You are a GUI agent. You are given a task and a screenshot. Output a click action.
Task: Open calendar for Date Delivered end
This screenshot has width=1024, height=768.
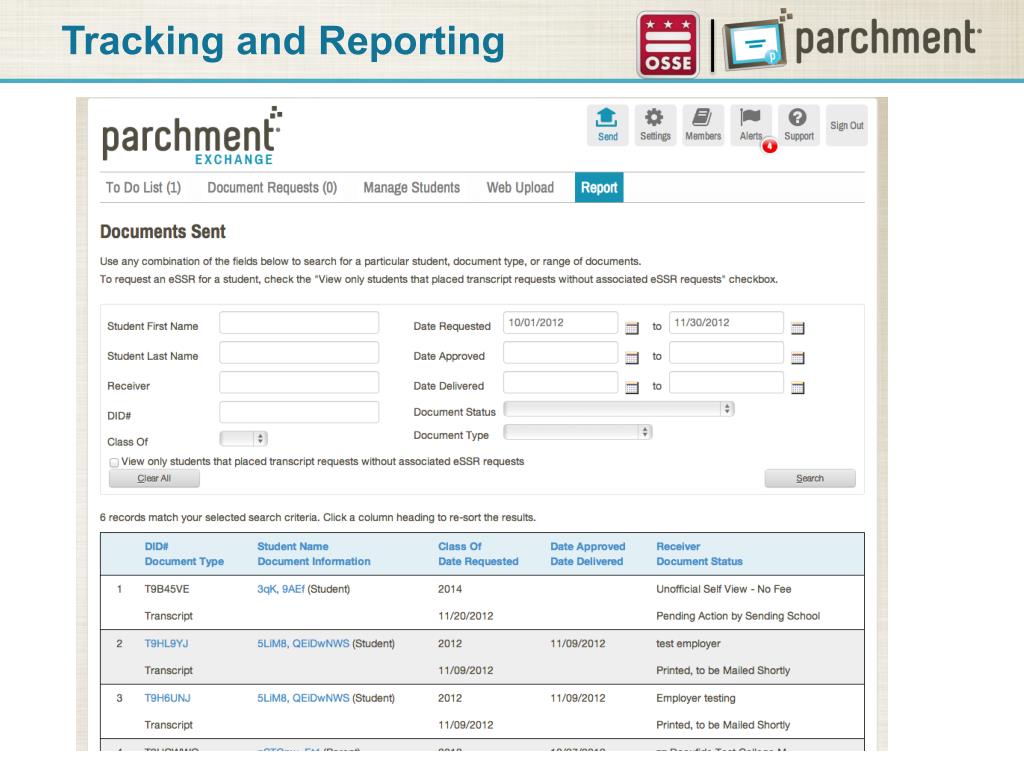797,388
